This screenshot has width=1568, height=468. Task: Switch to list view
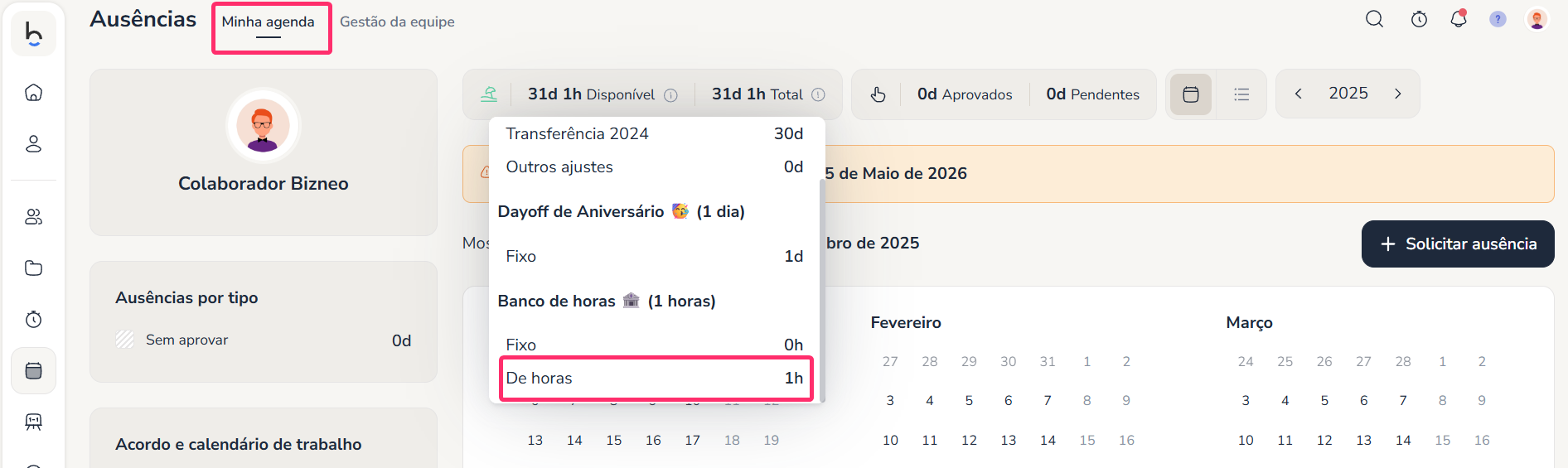1241,94
